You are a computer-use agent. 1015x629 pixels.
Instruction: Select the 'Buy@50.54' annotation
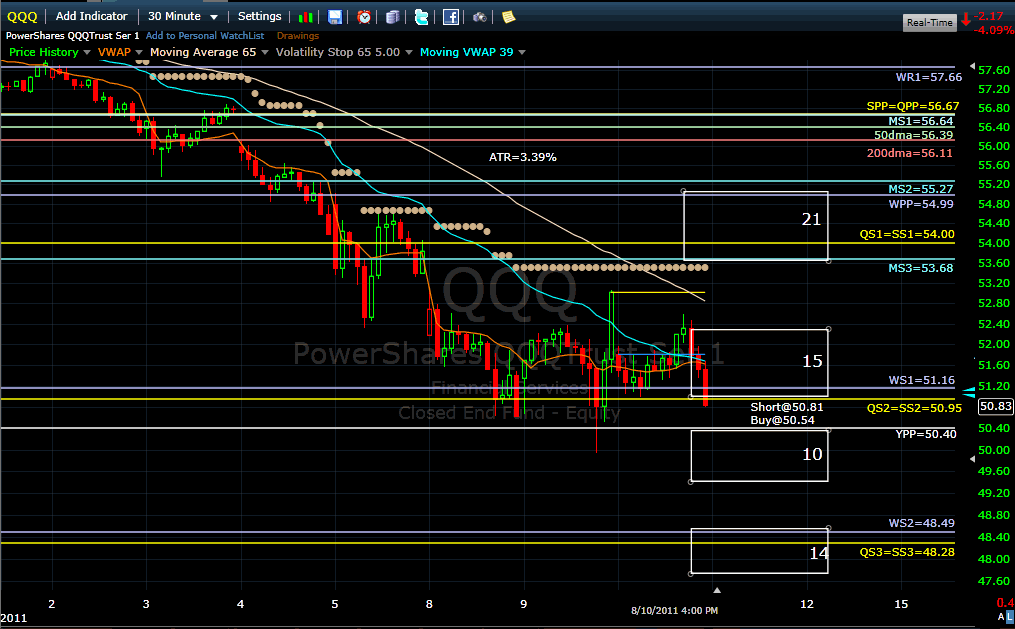click(x=782, y=420)
